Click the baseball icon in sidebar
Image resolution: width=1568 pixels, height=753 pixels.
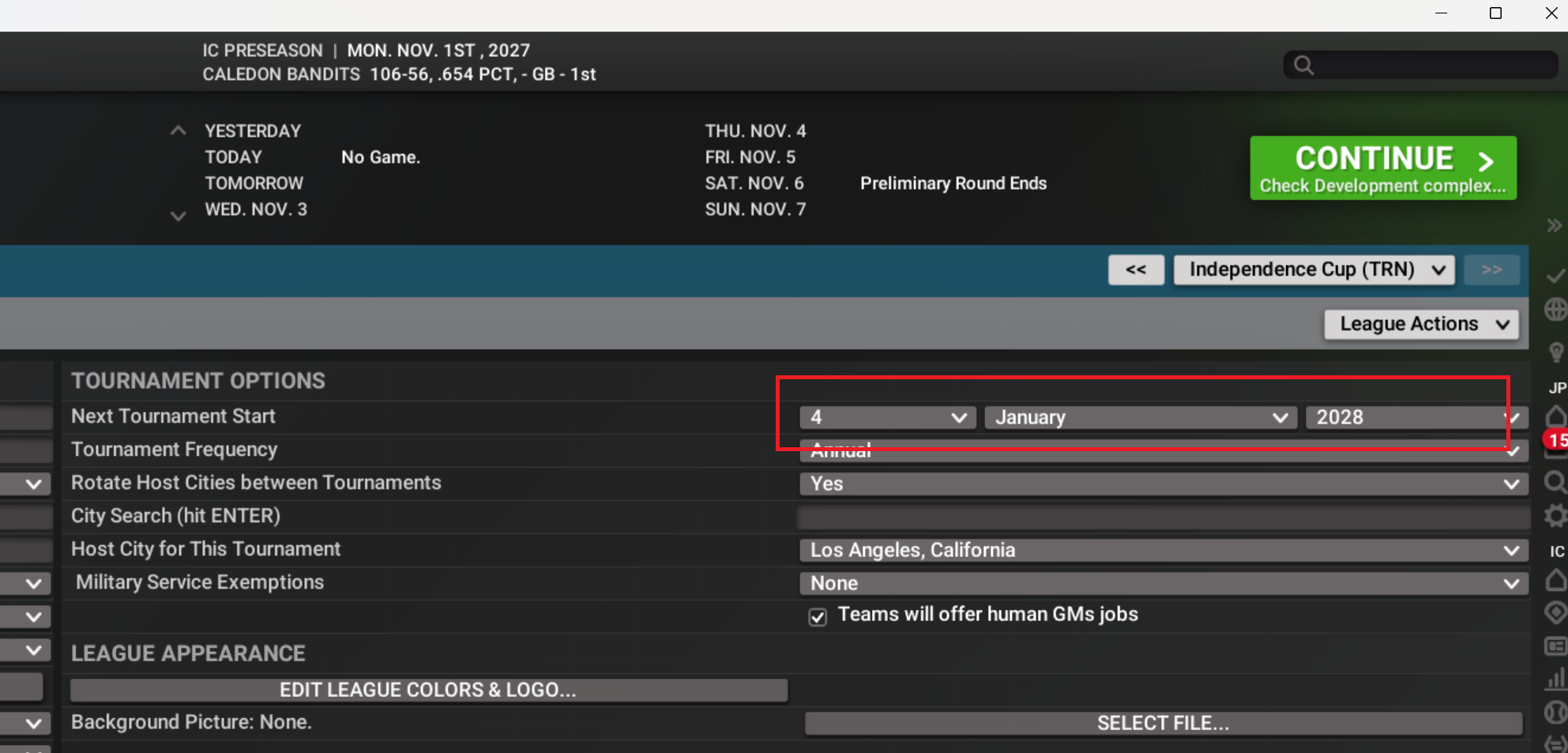pos(1555,713)
